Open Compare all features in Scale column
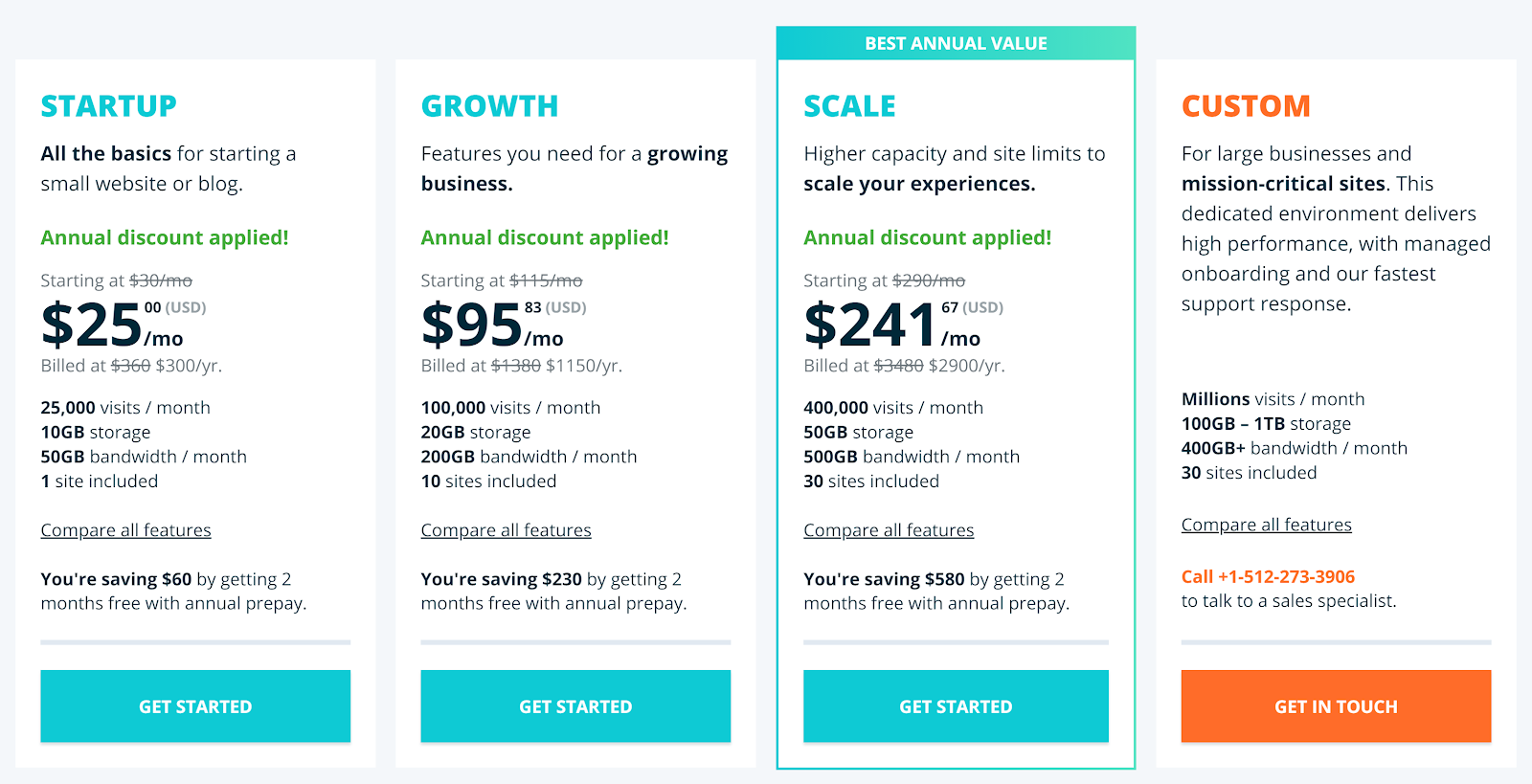Image resolution: width=1532 pixels, height=784 pixels. pyautogui.click(x=889, y=530)
